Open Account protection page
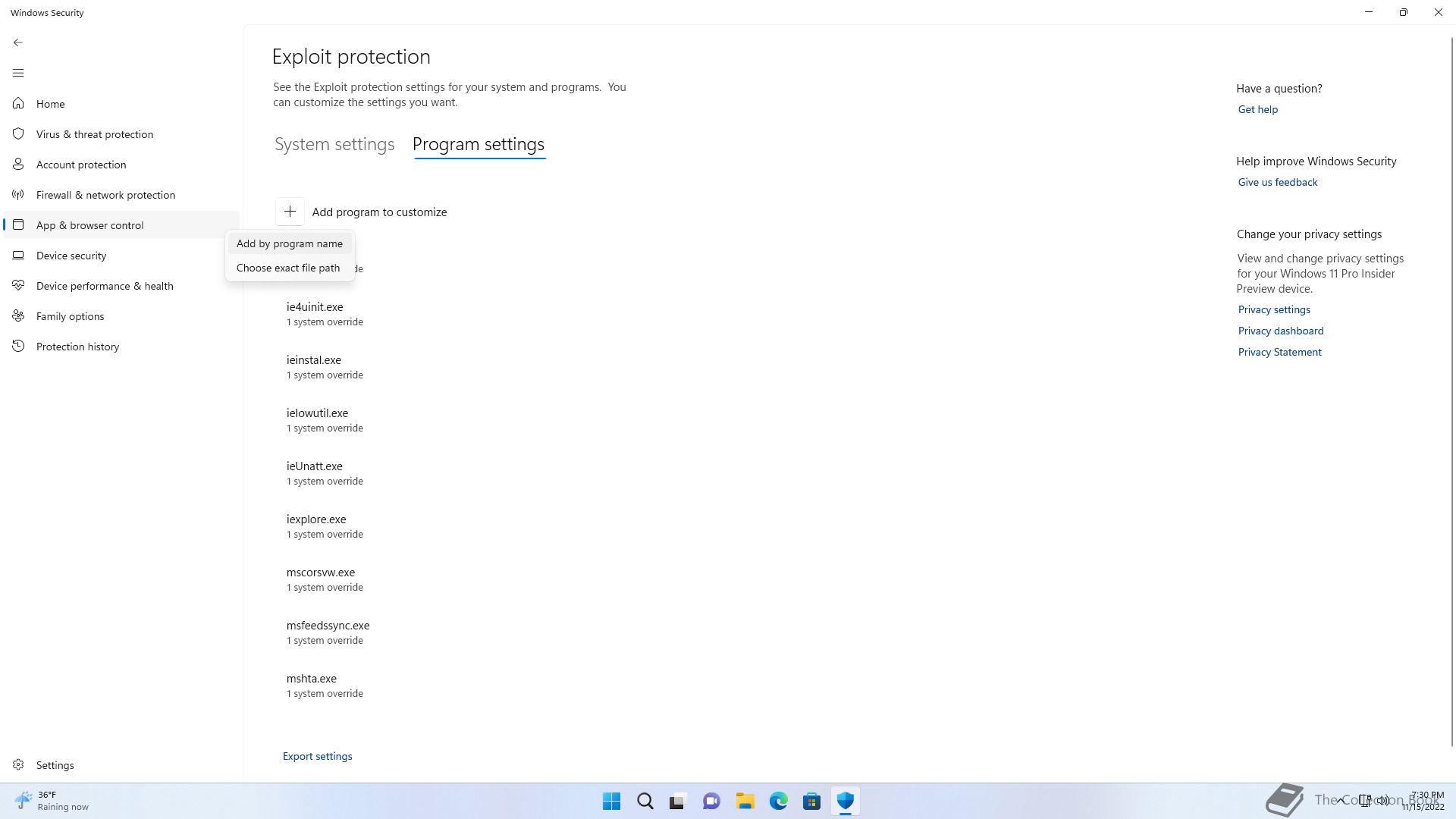Viewport: 1456px width, 819px height. 121,165
